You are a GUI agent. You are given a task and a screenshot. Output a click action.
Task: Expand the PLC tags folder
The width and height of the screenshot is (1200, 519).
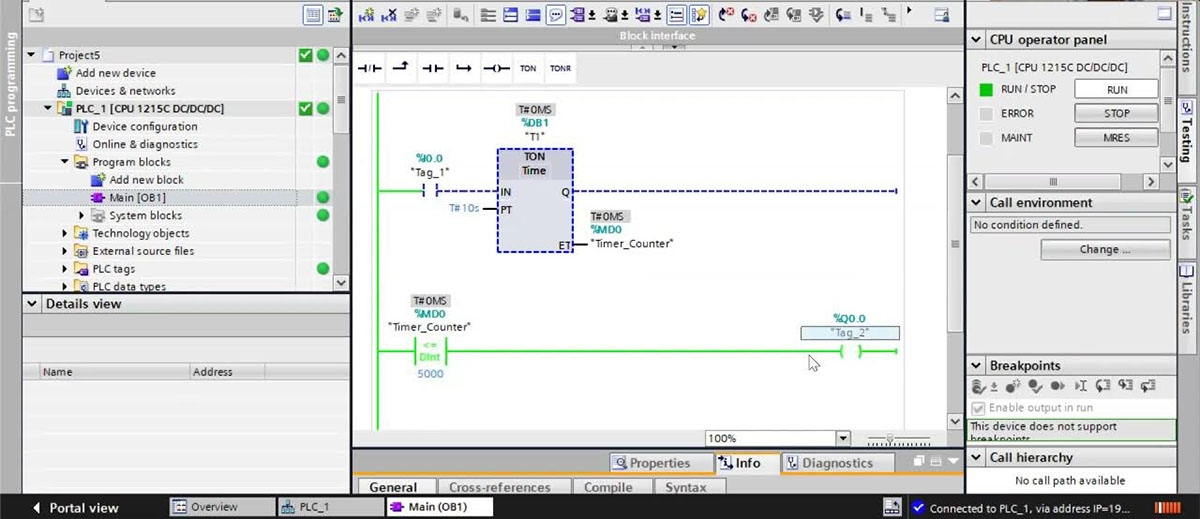click(65, 269)
